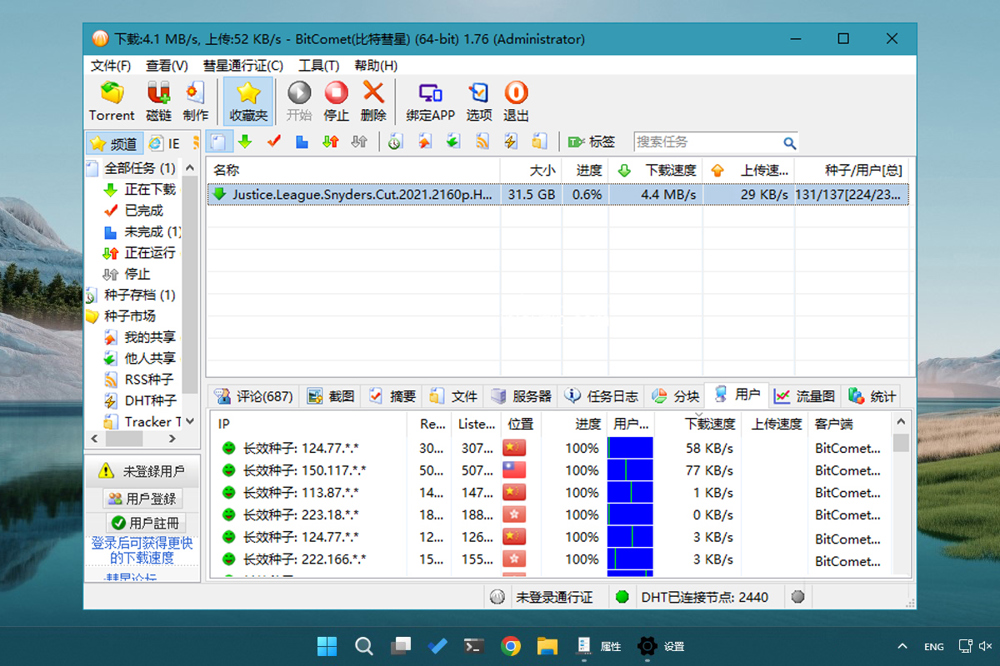This screenshot has width=1000, height=666.
Task: Select 已完成 in the sidebar
Action: pyautogui.click(x=143, y=211)
